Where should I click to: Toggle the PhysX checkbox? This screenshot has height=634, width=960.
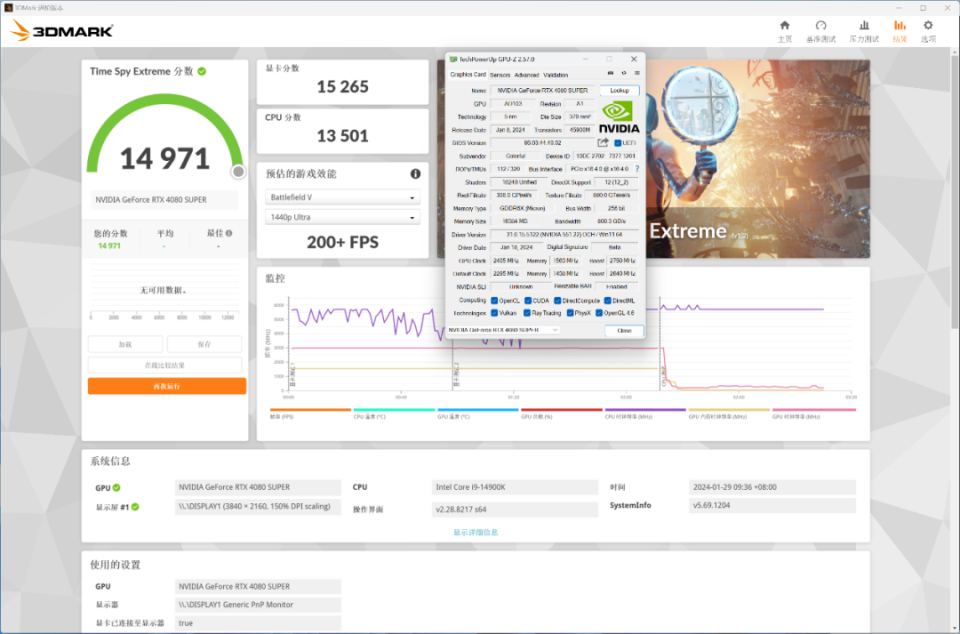pos(570,313)
